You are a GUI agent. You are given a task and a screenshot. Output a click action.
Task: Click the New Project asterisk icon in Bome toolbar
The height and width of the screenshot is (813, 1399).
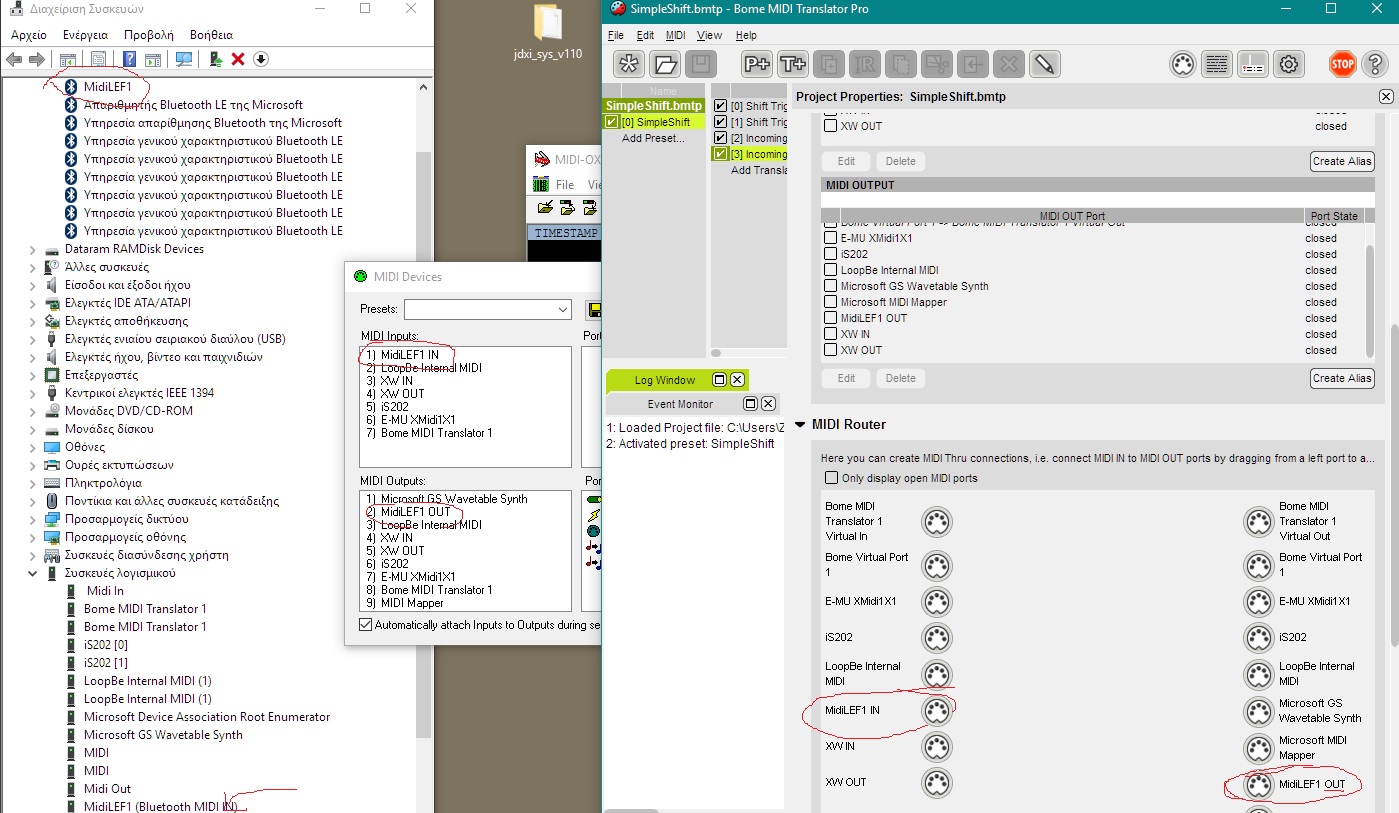(x=629, y=64)
